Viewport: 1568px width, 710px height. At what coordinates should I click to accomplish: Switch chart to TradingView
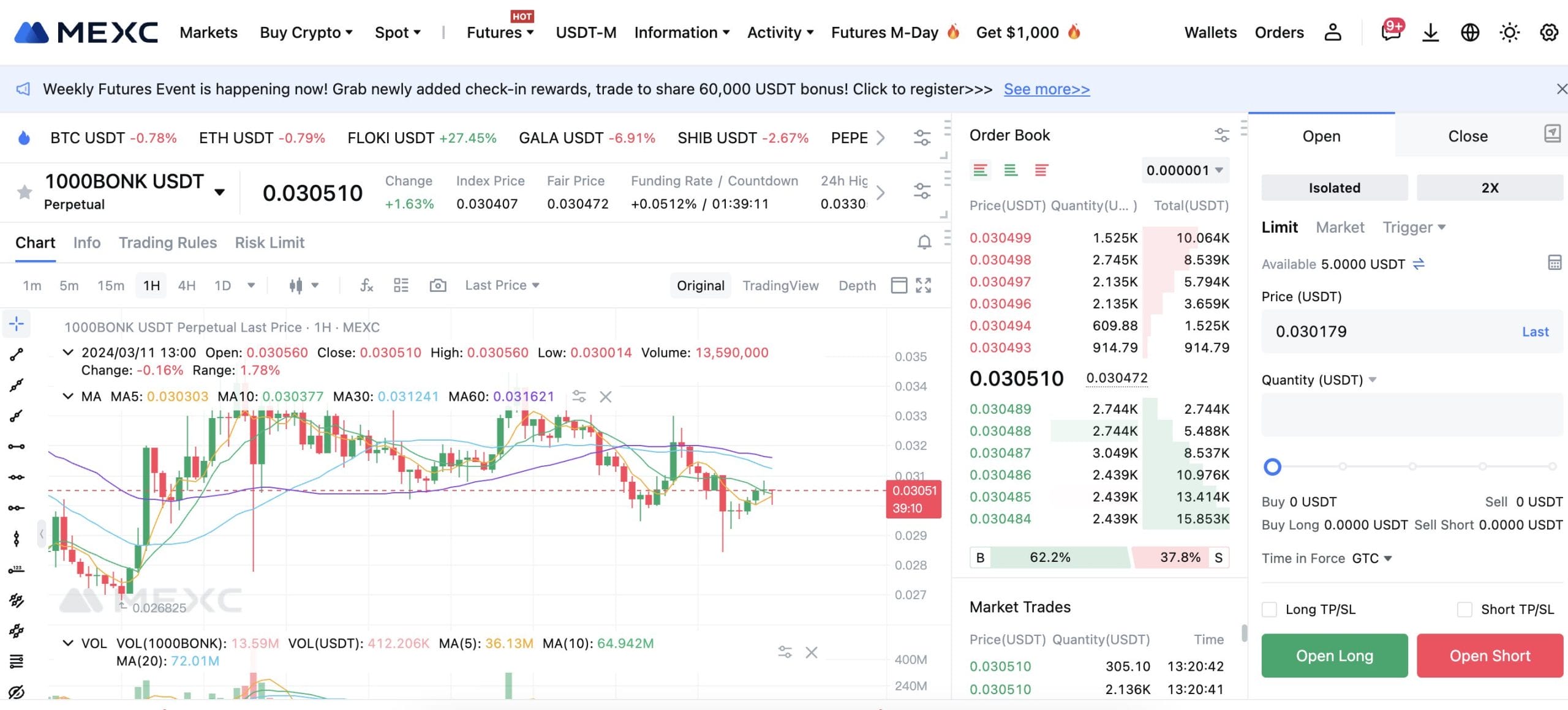pyautogui.click(x=780, y=286)
